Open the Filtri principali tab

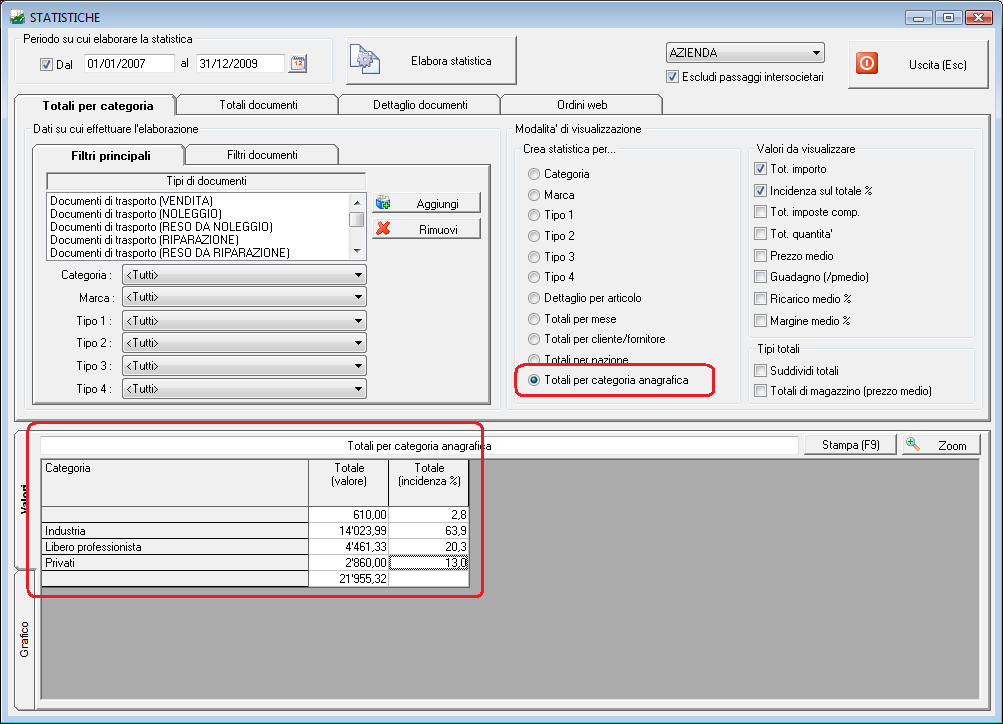point(111,155)
